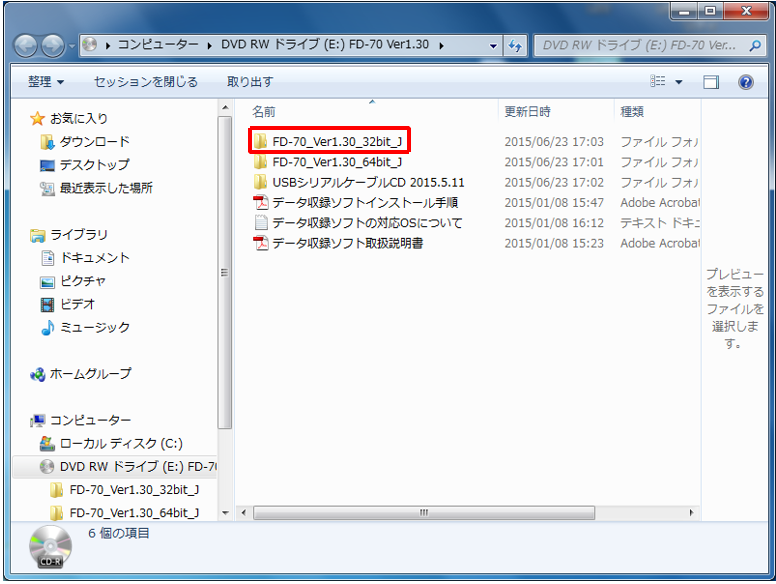Click the change view icon
The height and width of the screenshot is (584, 776).
point(657,82)
